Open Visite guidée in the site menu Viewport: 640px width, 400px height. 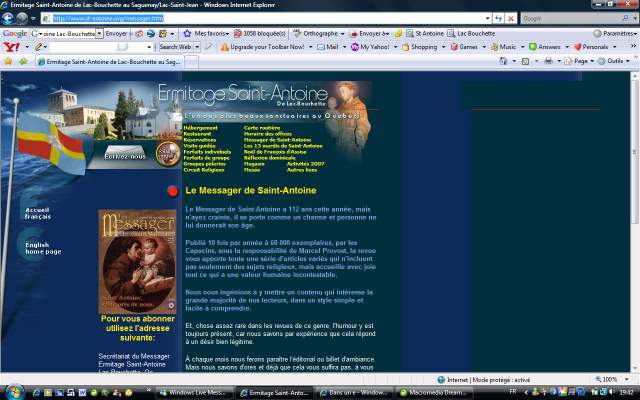[200, 146]
